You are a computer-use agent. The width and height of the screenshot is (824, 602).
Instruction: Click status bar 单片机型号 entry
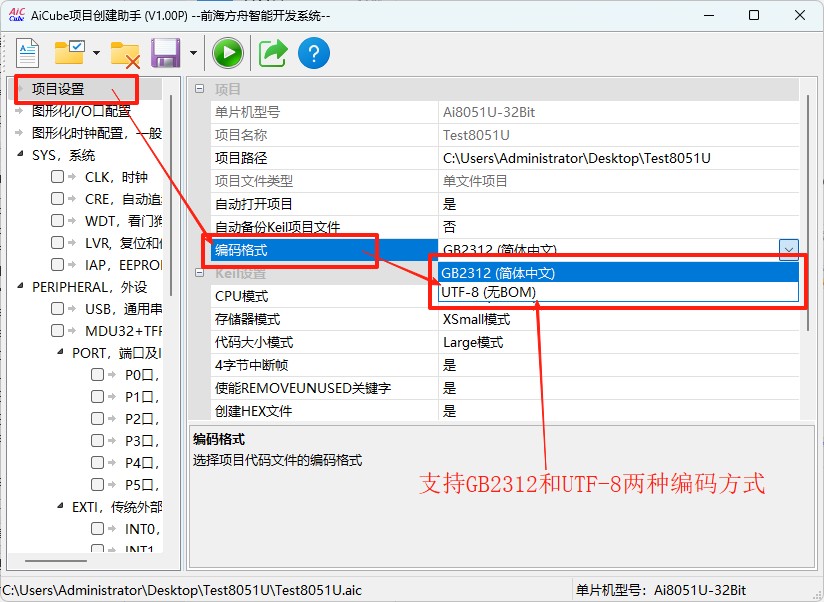click(661, 590)
